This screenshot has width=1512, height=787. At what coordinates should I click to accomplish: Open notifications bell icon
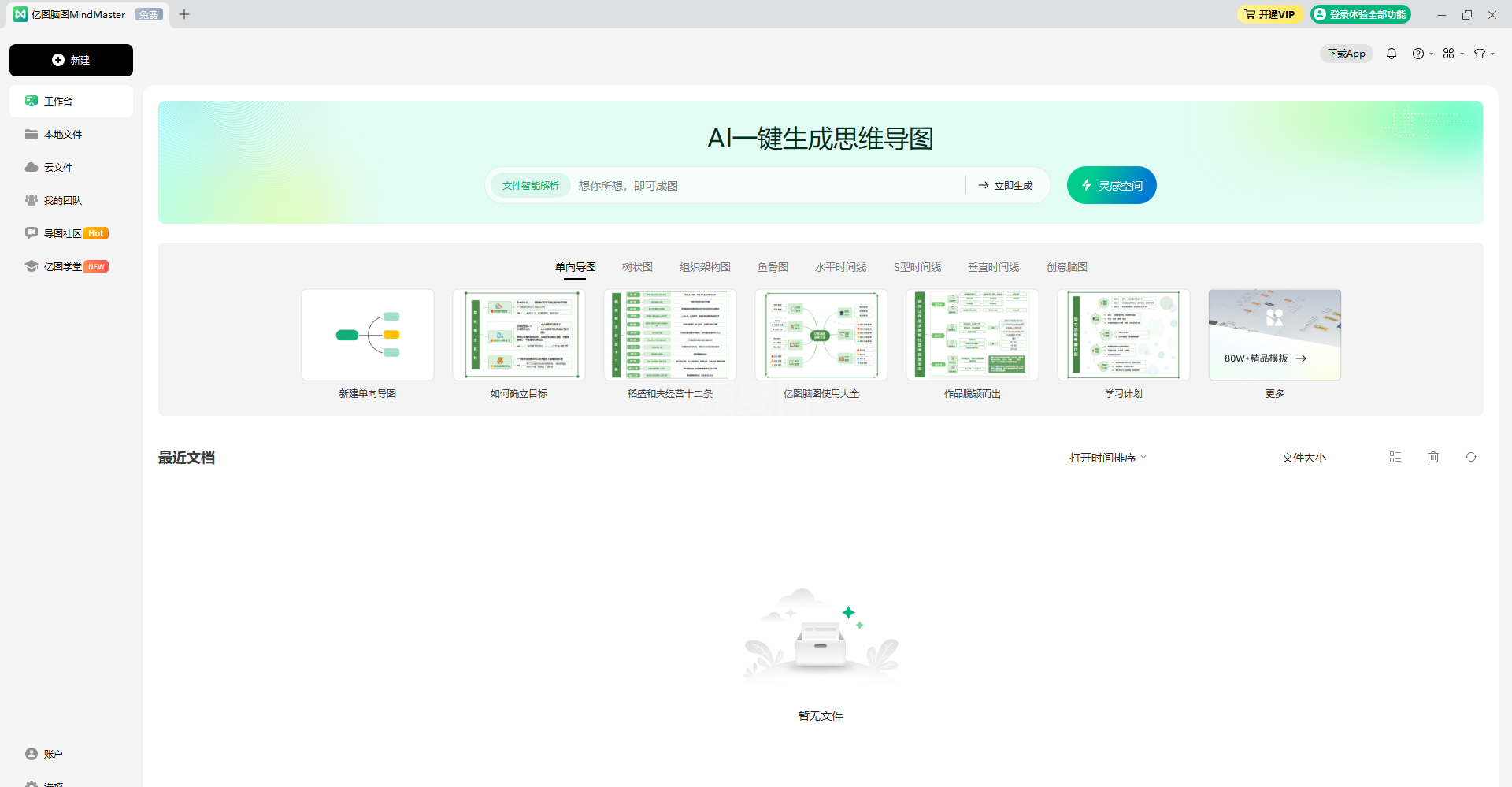(x=1392, y=54)
